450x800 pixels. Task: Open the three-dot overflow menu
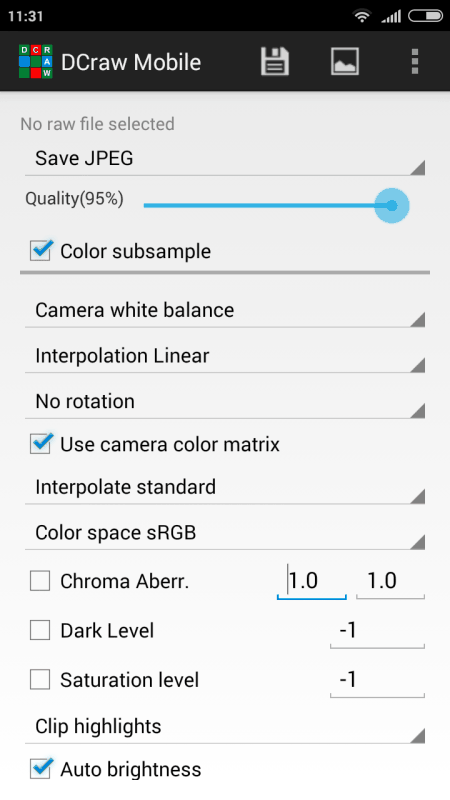tap(415, 62)
